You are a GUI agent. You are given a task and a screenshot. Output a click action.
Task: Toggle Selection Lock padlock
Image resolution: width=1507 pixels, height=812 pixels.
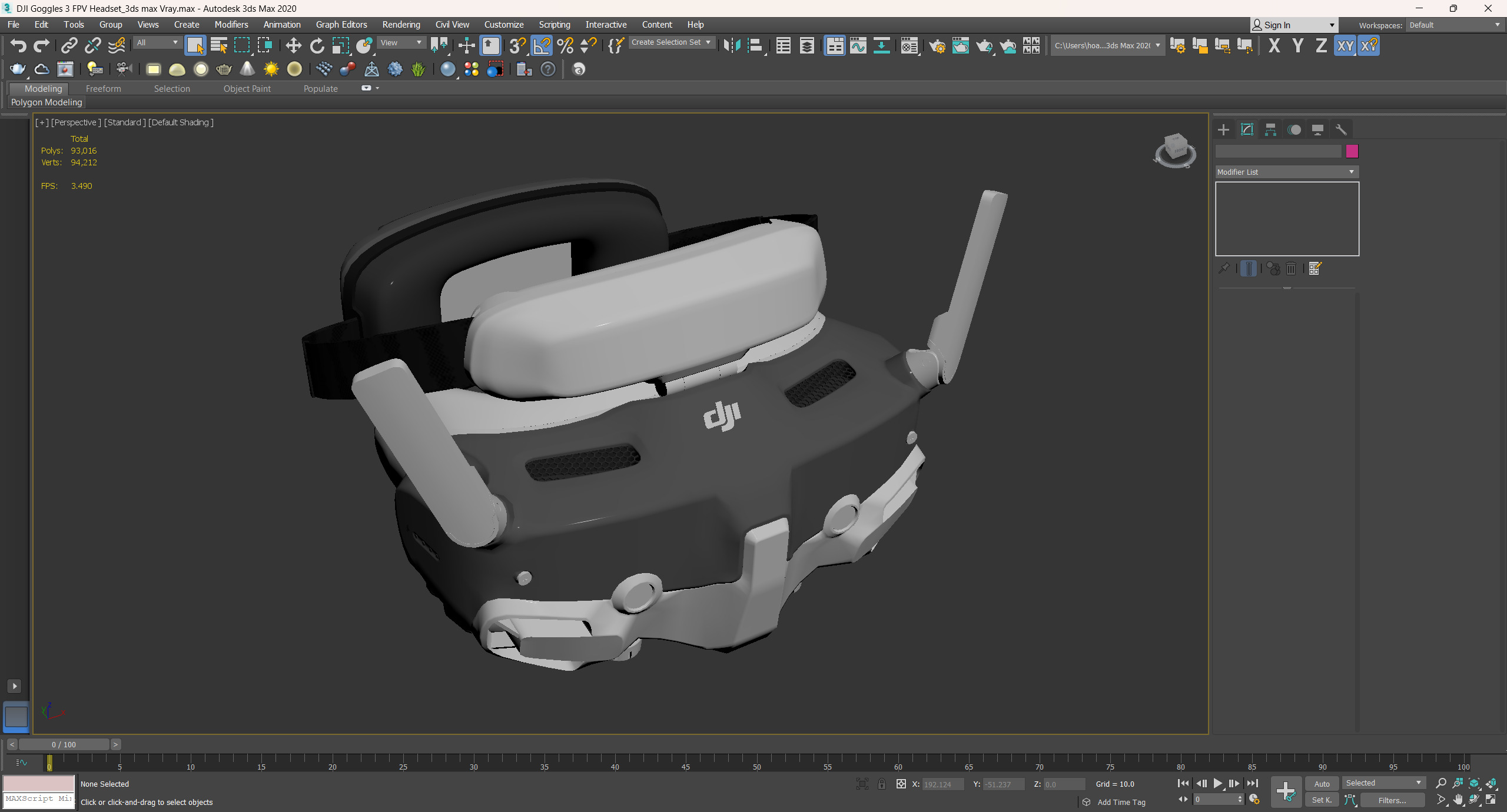881,784
